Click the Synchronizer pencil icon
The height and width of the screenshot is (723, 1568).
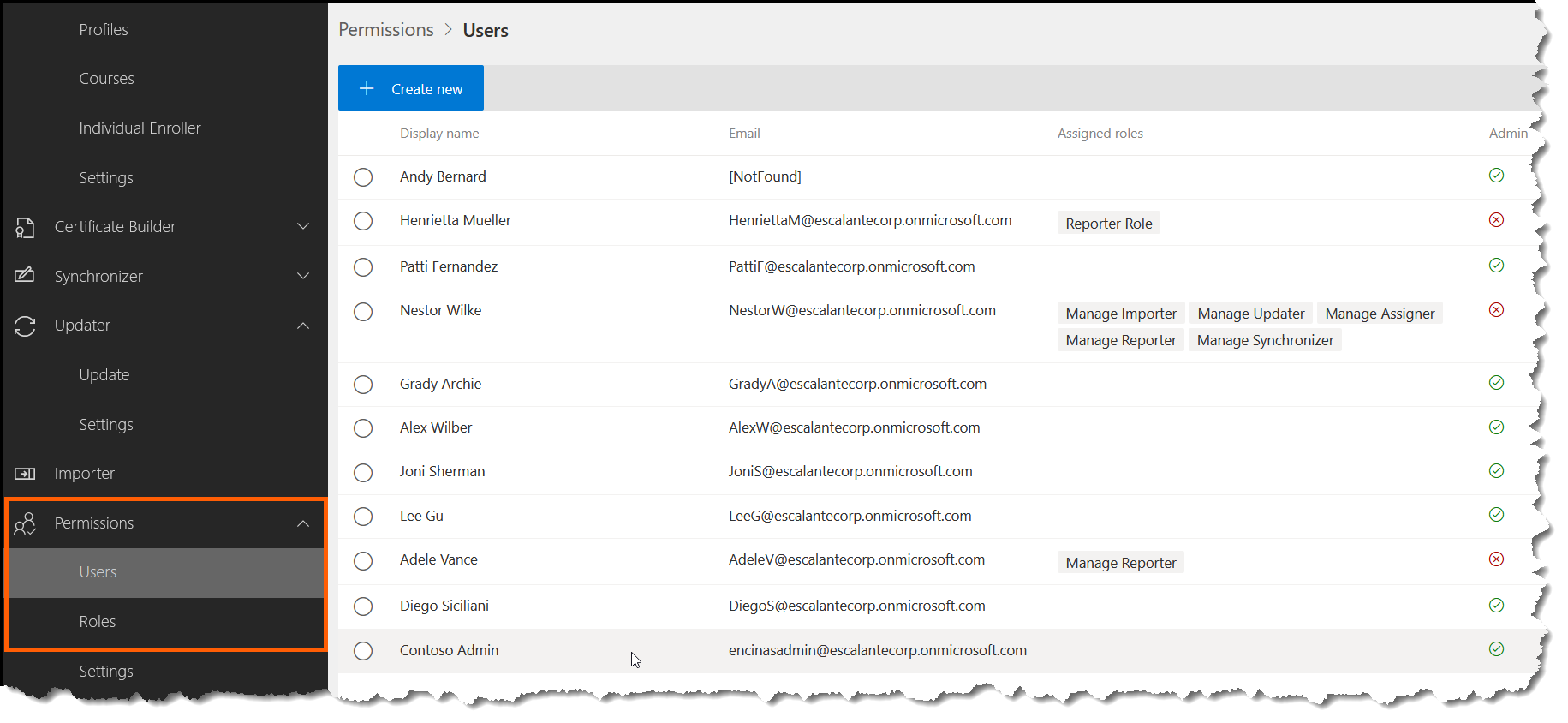(25, 276)
